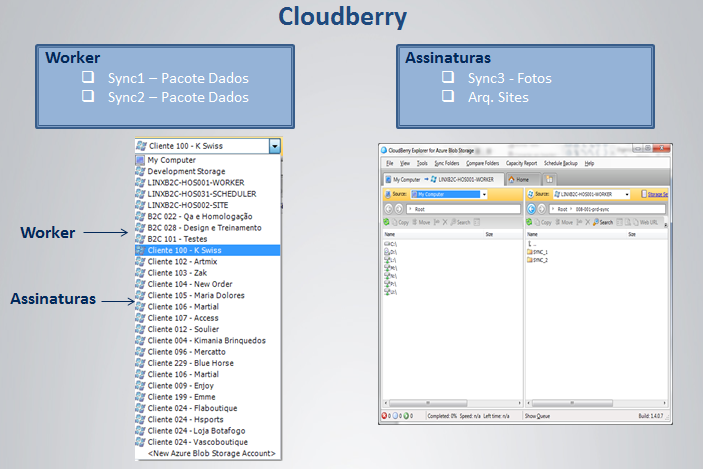Select the SYNC_2 folder
This screenshot has height=469, width=703.
pyautogui.click(x=538, y=260)
